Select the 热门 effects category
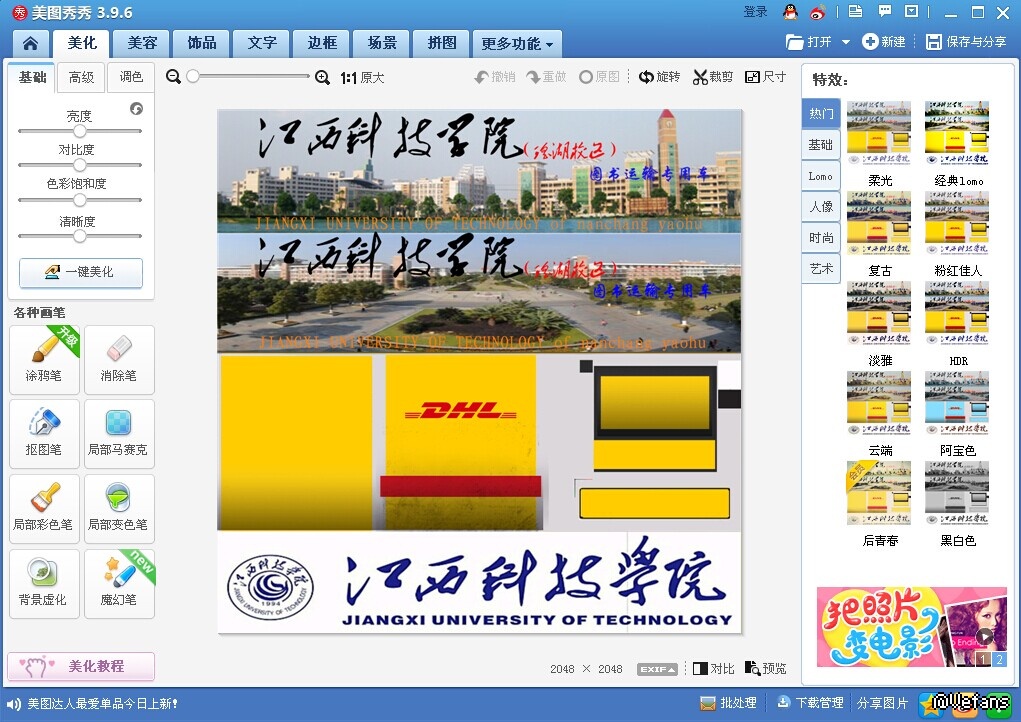Image resolution: width=1021 pixels, height=722 pixels. (821, 114)
